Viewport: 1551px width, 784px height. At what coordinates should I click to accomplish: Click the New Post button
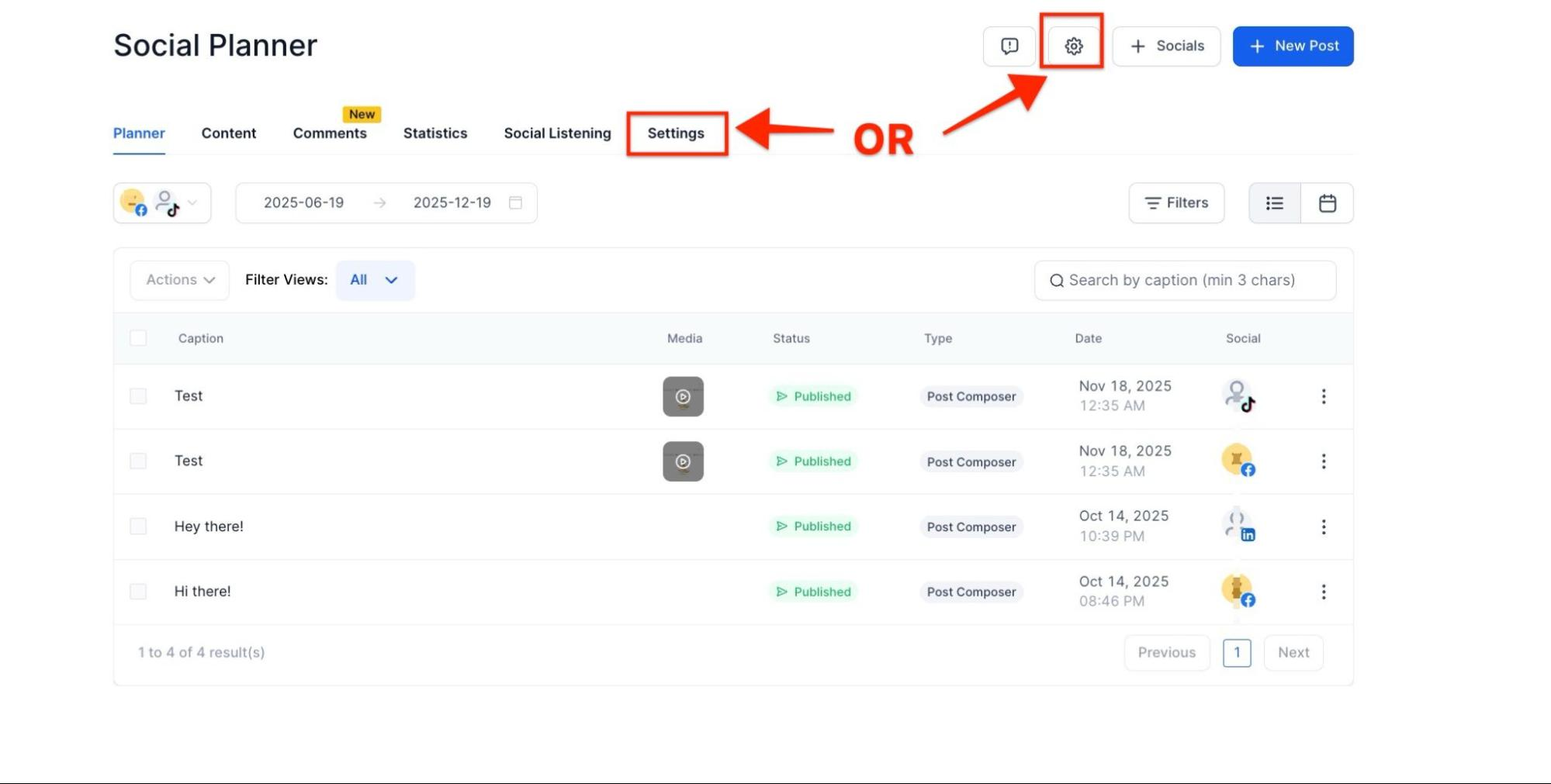(1293, 47)
